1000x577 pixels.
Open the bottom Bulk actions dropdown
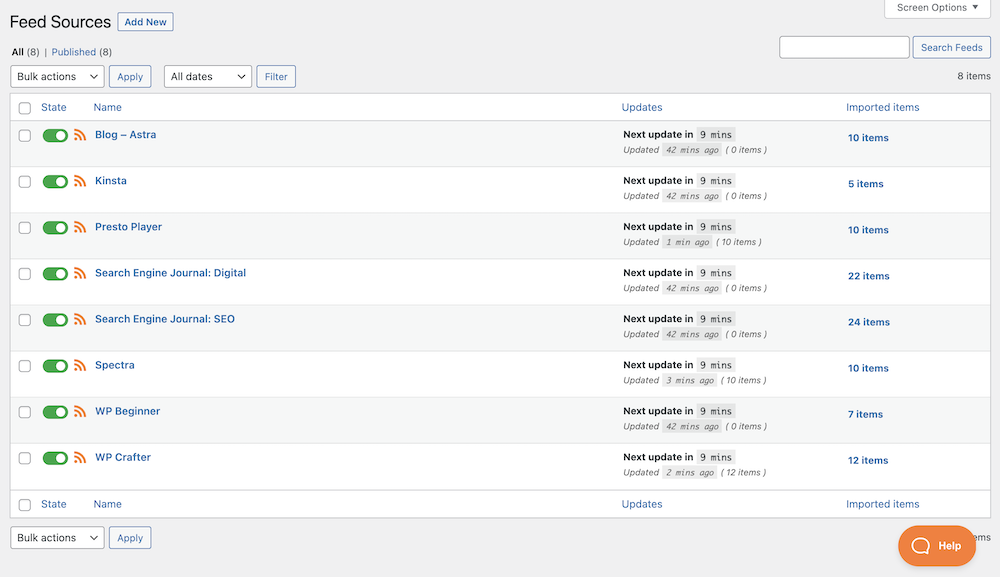point(57,537)
